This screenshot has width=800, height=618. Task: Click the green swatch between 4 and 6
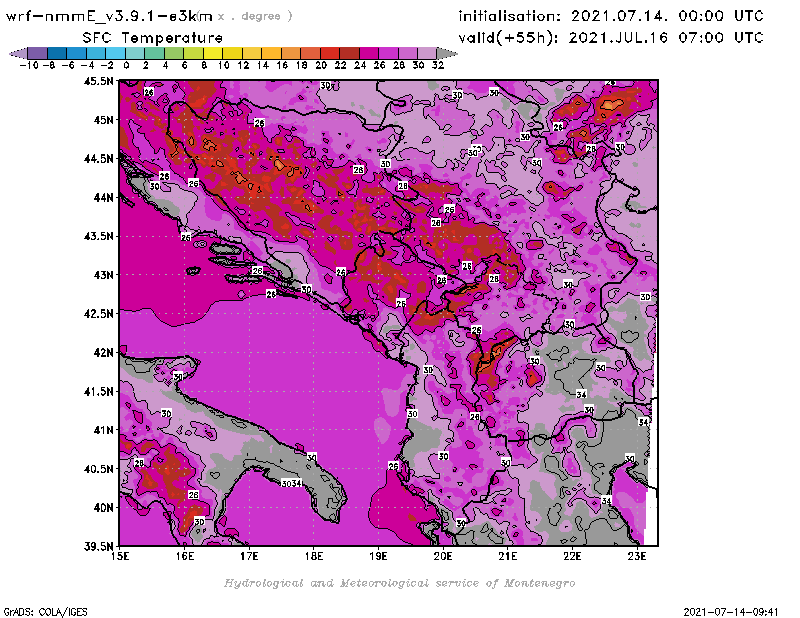173,53
